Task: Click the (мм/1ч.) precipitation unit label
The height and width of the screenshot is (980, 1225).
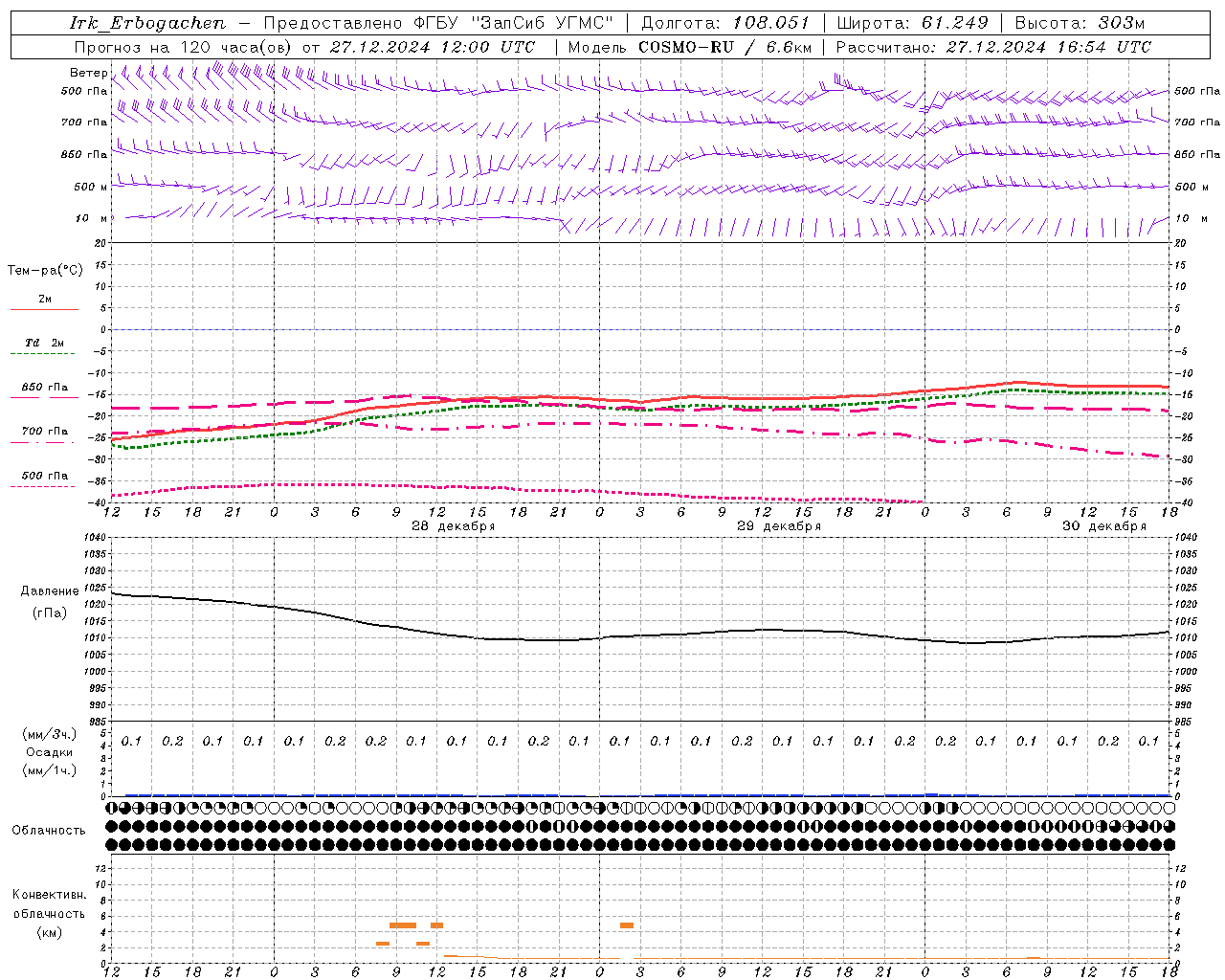Action: click(x=50, y=770)
